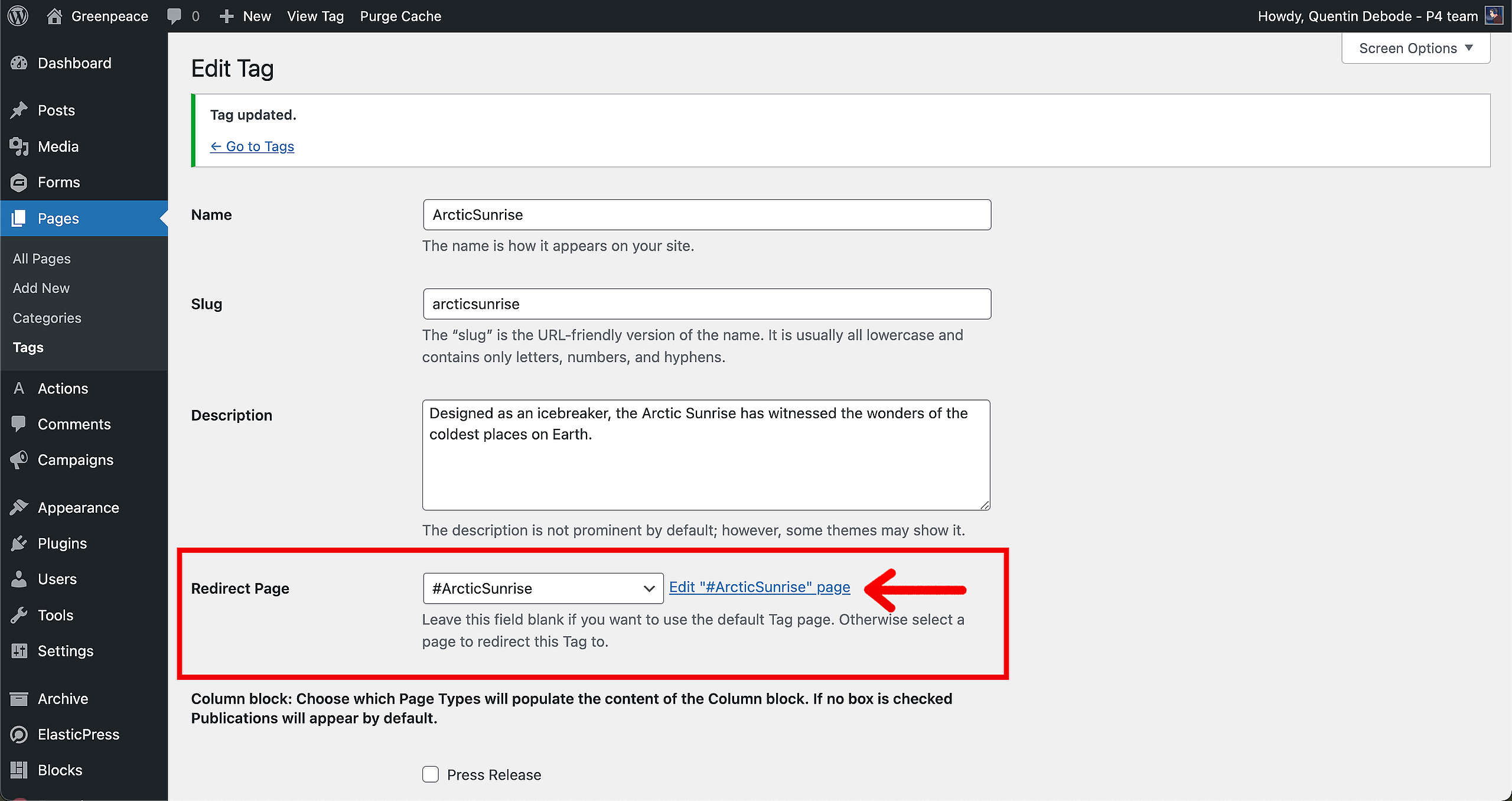The image size is (1512, 801).
Task: Open the WordPress logo menu
Action: coord(18,16)
